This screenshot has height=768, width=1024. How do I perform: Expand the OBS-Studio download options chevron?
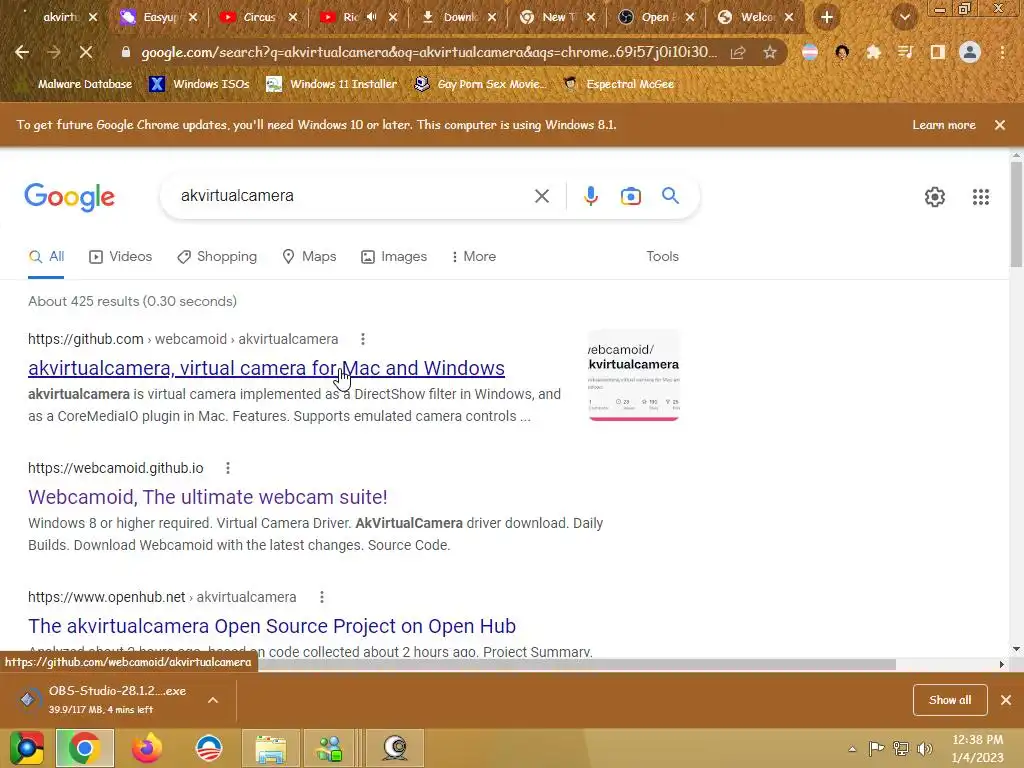tap(213, 700)
